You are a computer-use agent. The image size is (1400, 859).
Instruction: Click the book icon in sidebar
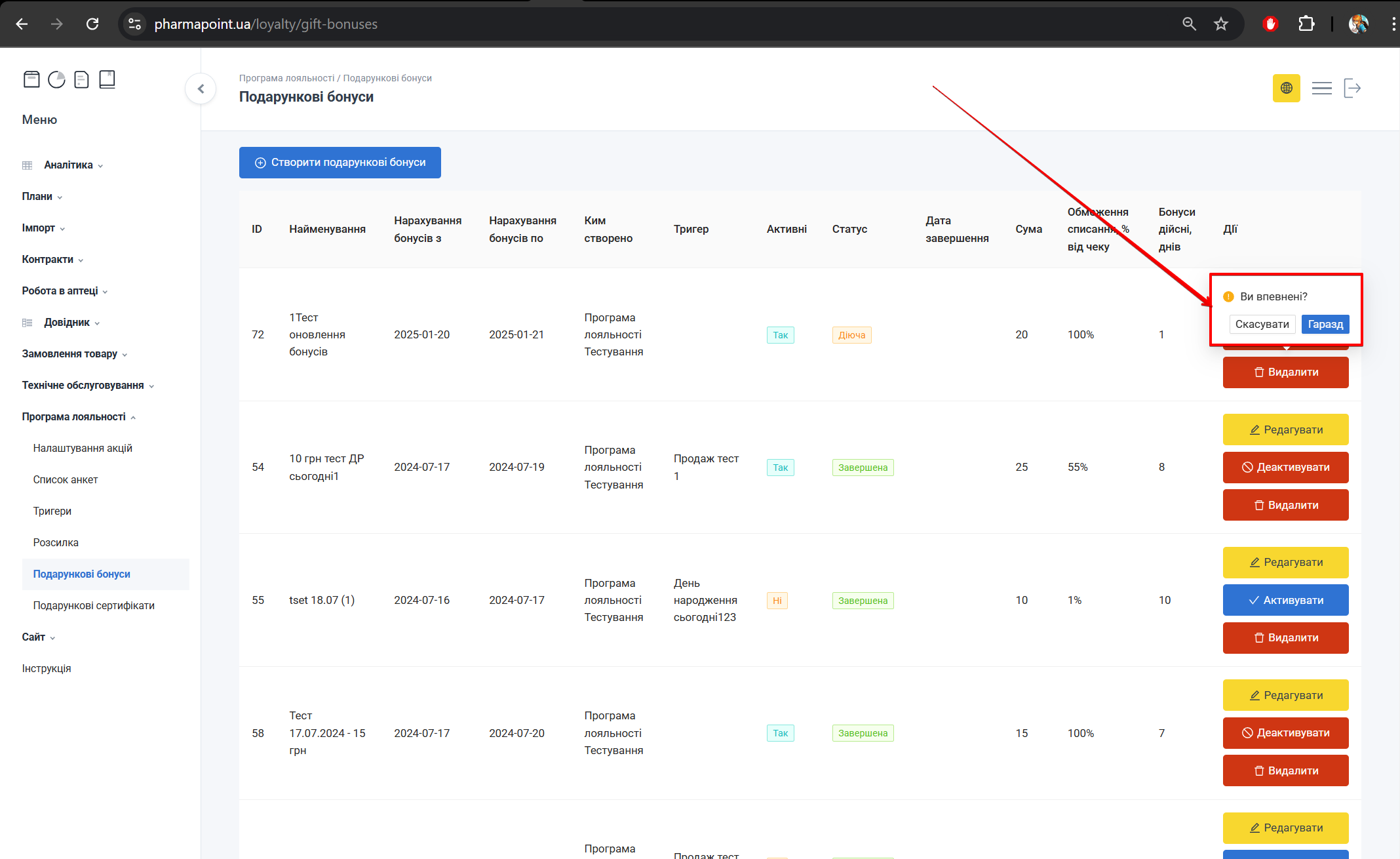107,79
